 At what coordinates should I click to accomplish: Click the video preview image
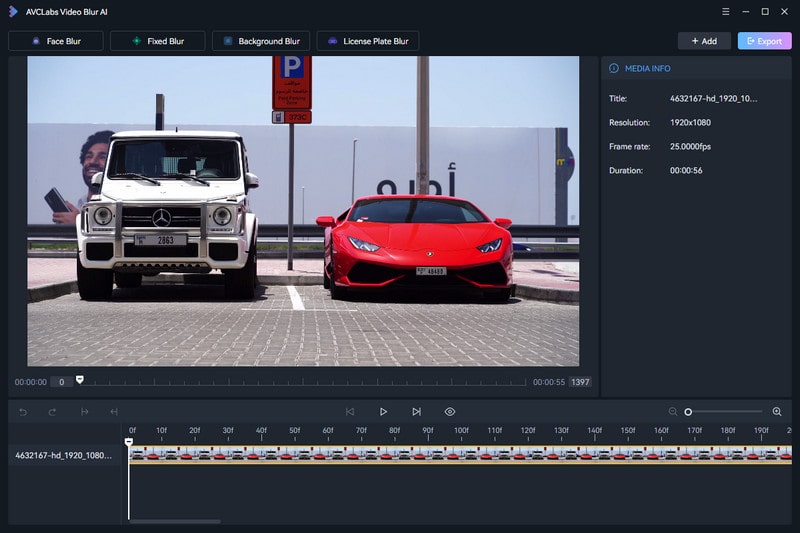coord(303,211)
